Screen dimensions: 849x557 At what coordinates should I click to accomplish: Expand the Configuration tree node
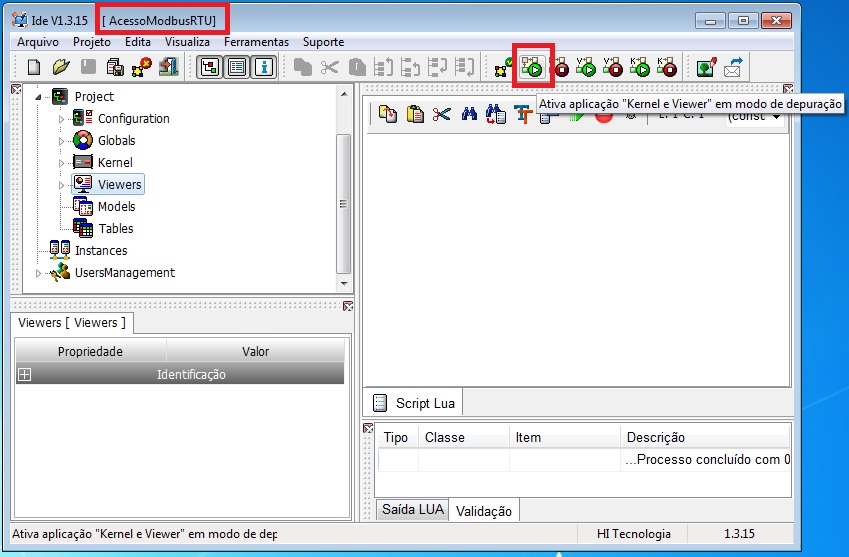(x=61, y=119)
